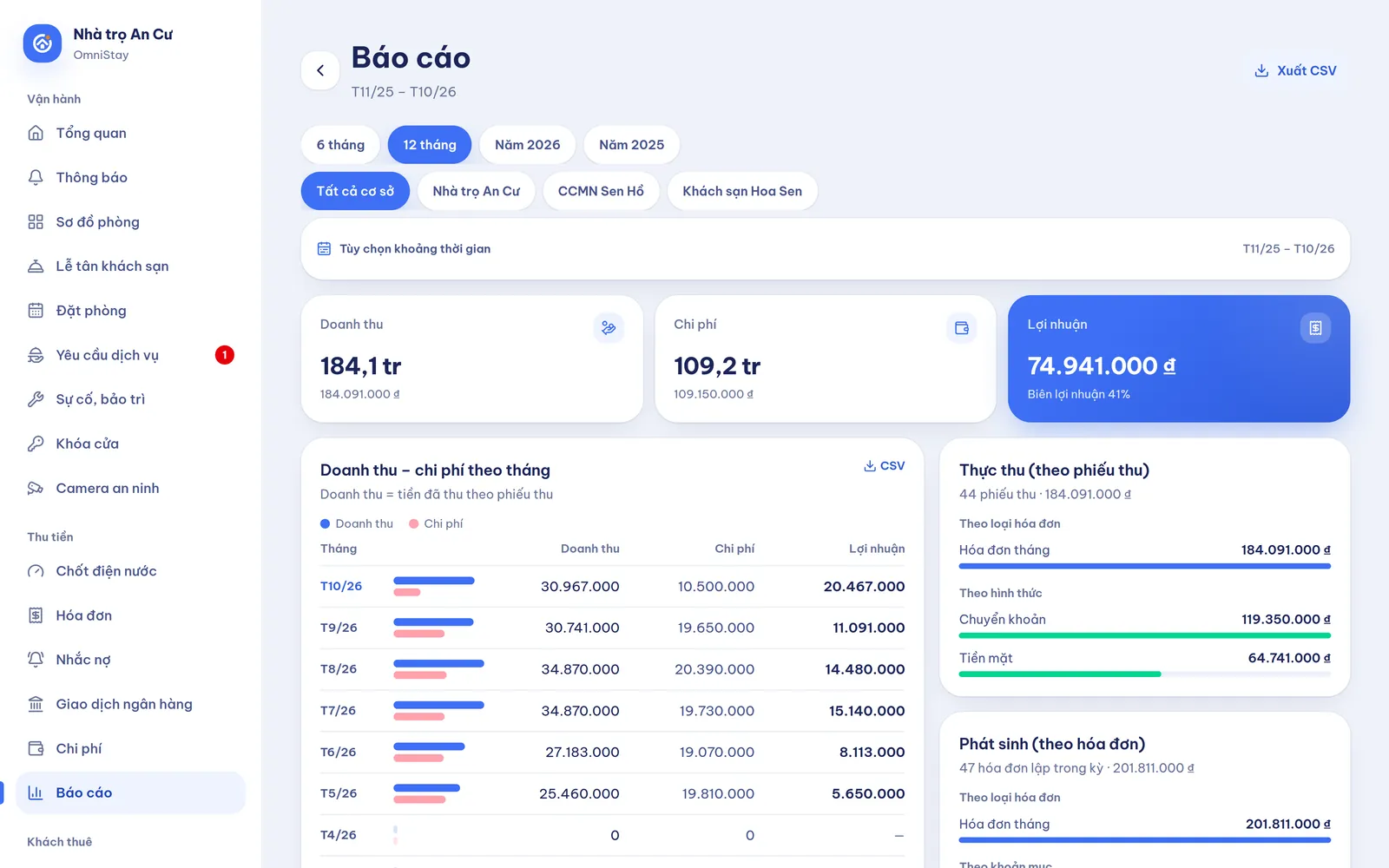Open the T10/26 month row link
Viewport: 1389px width, 868px height.
[x=341, y=587]
